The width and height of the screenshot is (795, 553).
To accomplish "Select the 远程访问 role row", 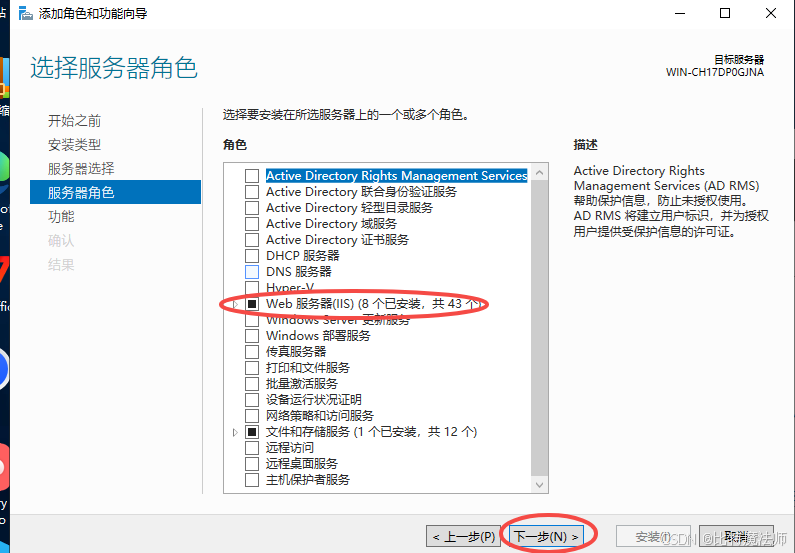I will click(x=290, y=448).
